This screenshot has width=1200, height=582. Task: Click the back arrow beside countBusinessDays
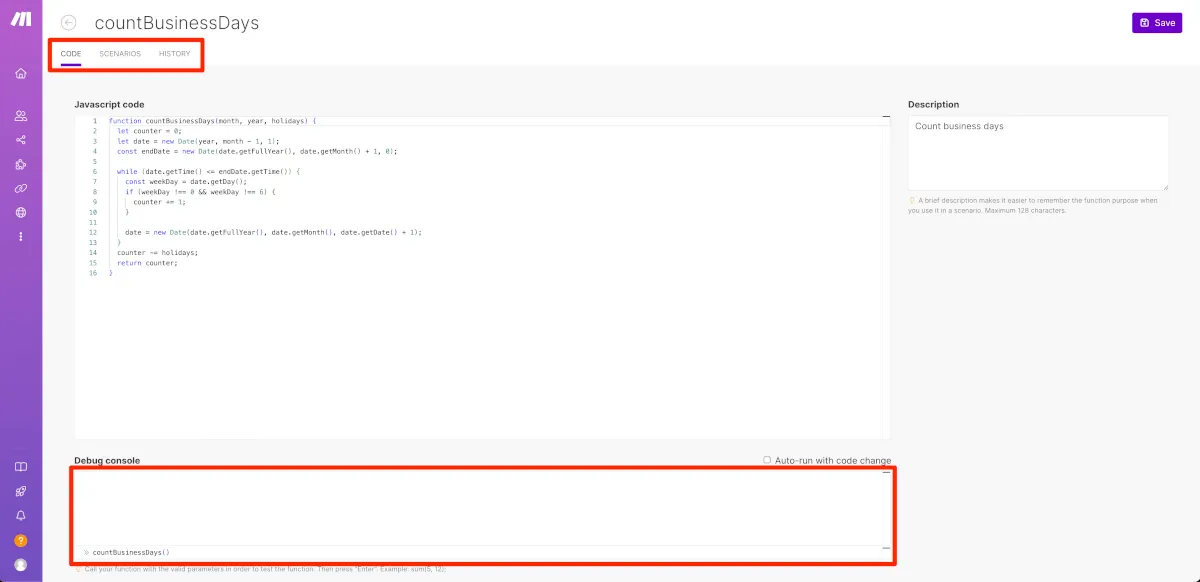68,22
